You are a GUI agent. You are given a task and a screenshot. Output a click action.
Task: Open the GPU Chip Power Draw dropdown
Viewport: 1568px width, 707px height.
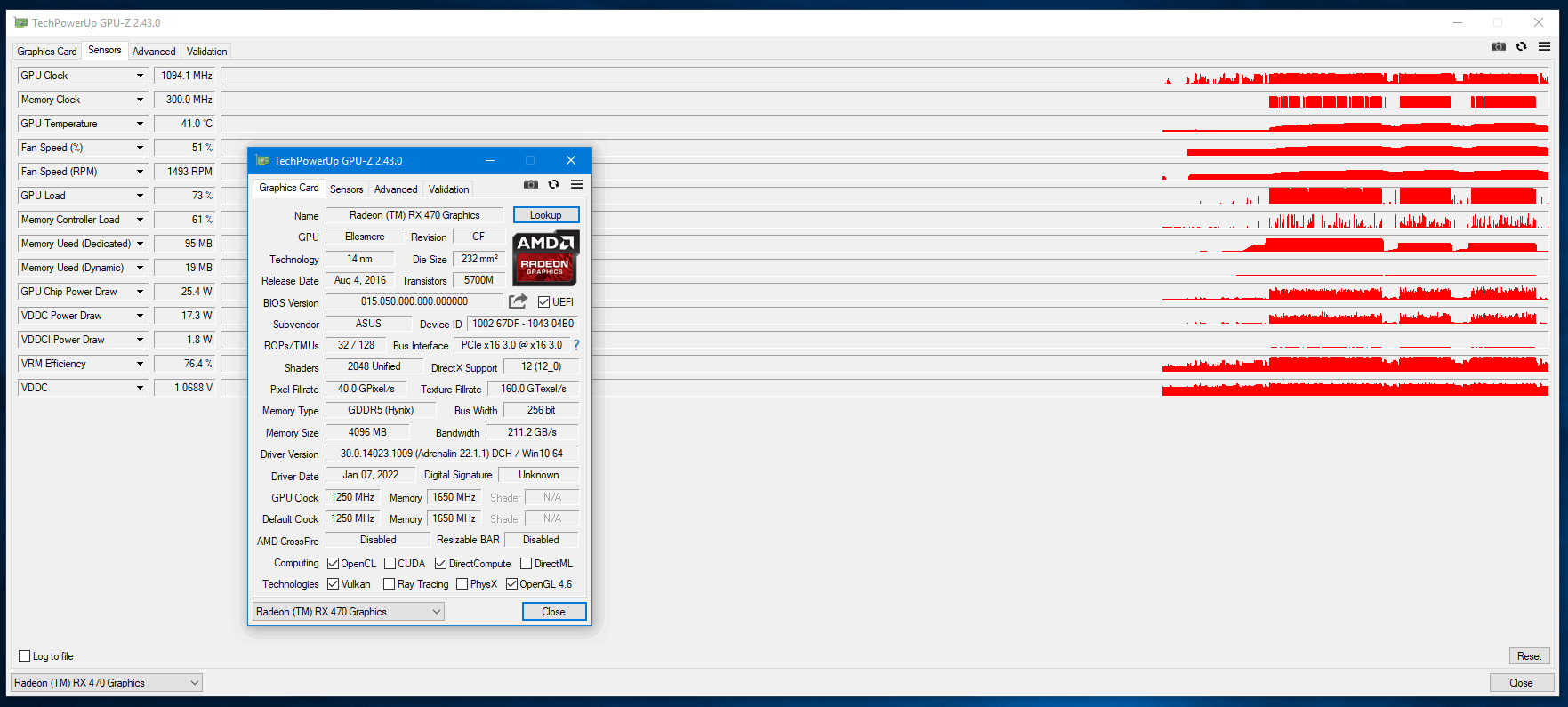pos(140,292)
